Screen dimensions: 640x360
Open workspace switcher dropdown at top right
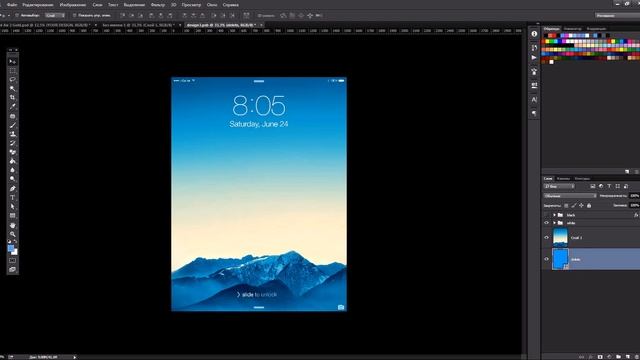(617, 16)
